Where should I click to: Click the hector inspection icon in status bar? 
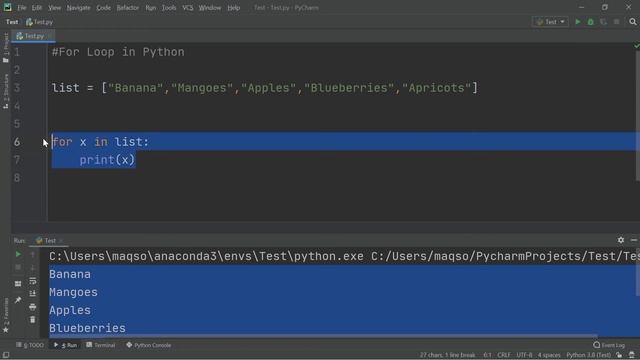(x=632, y=355)
